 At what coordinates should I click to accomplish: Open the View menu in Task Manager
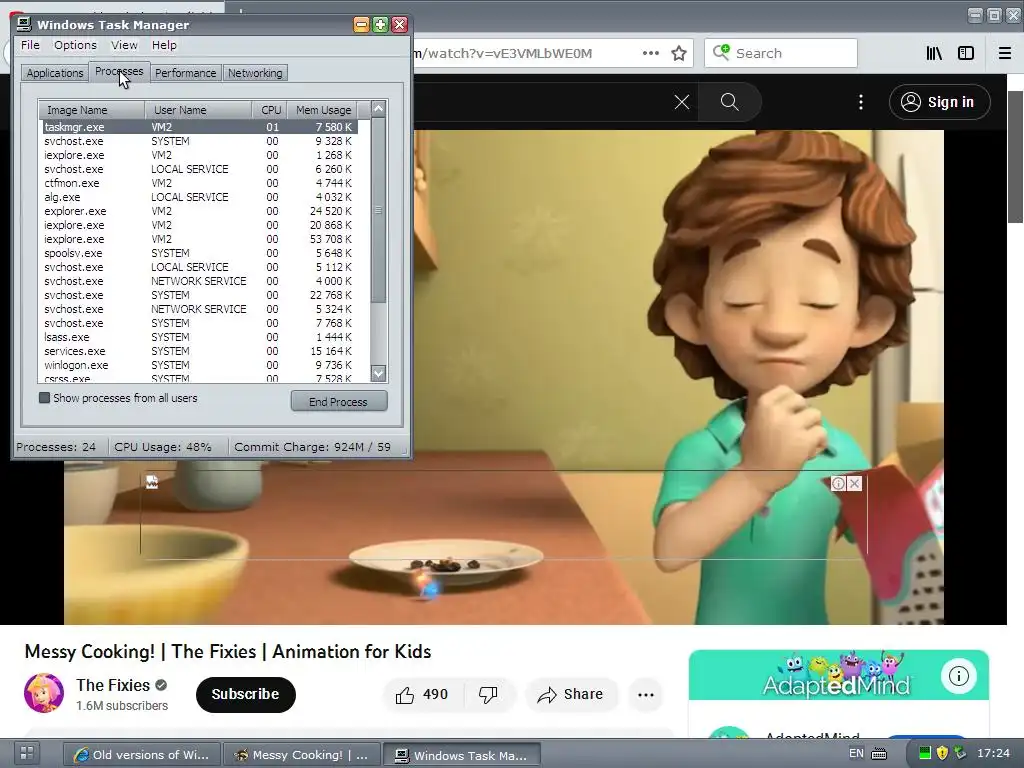tap(124, 45)
